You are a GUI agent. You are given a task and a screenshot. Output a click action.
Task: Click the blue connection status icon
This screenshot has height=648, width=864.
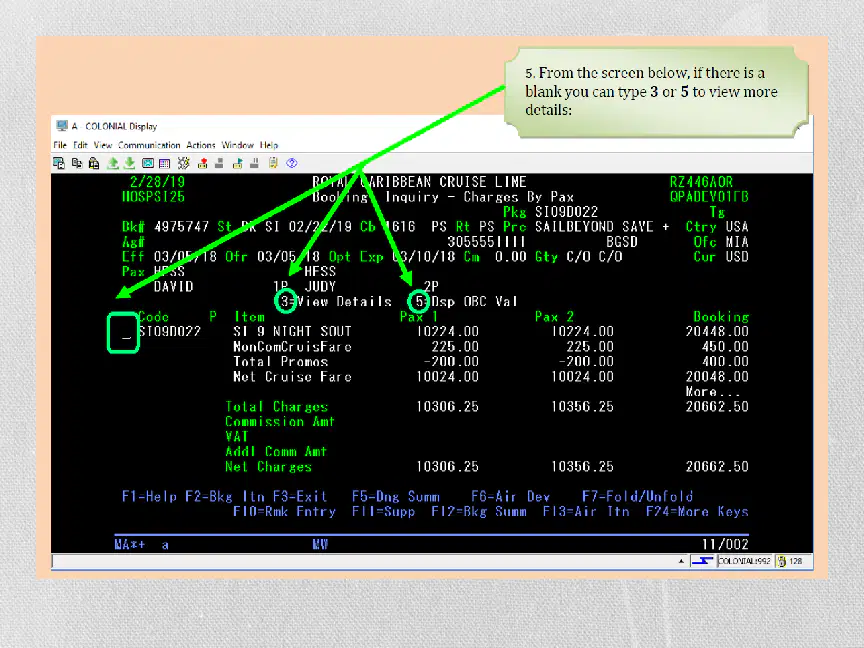point(702,561)
